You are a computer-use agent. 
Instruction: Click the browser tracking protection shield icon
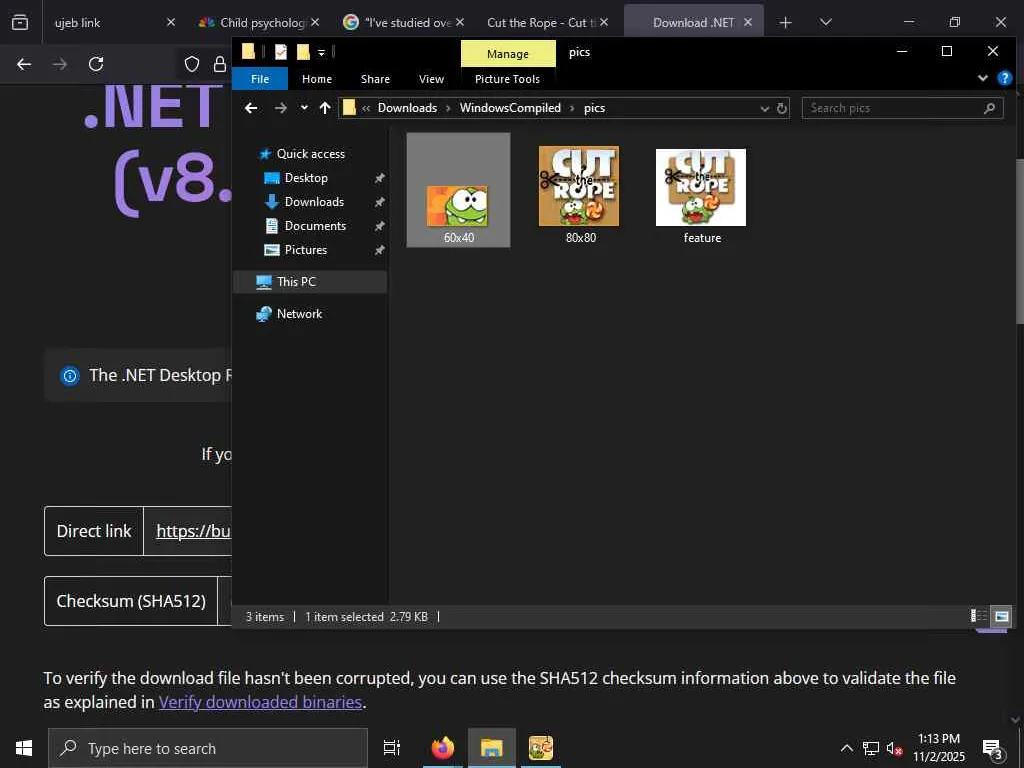[191, 64]
